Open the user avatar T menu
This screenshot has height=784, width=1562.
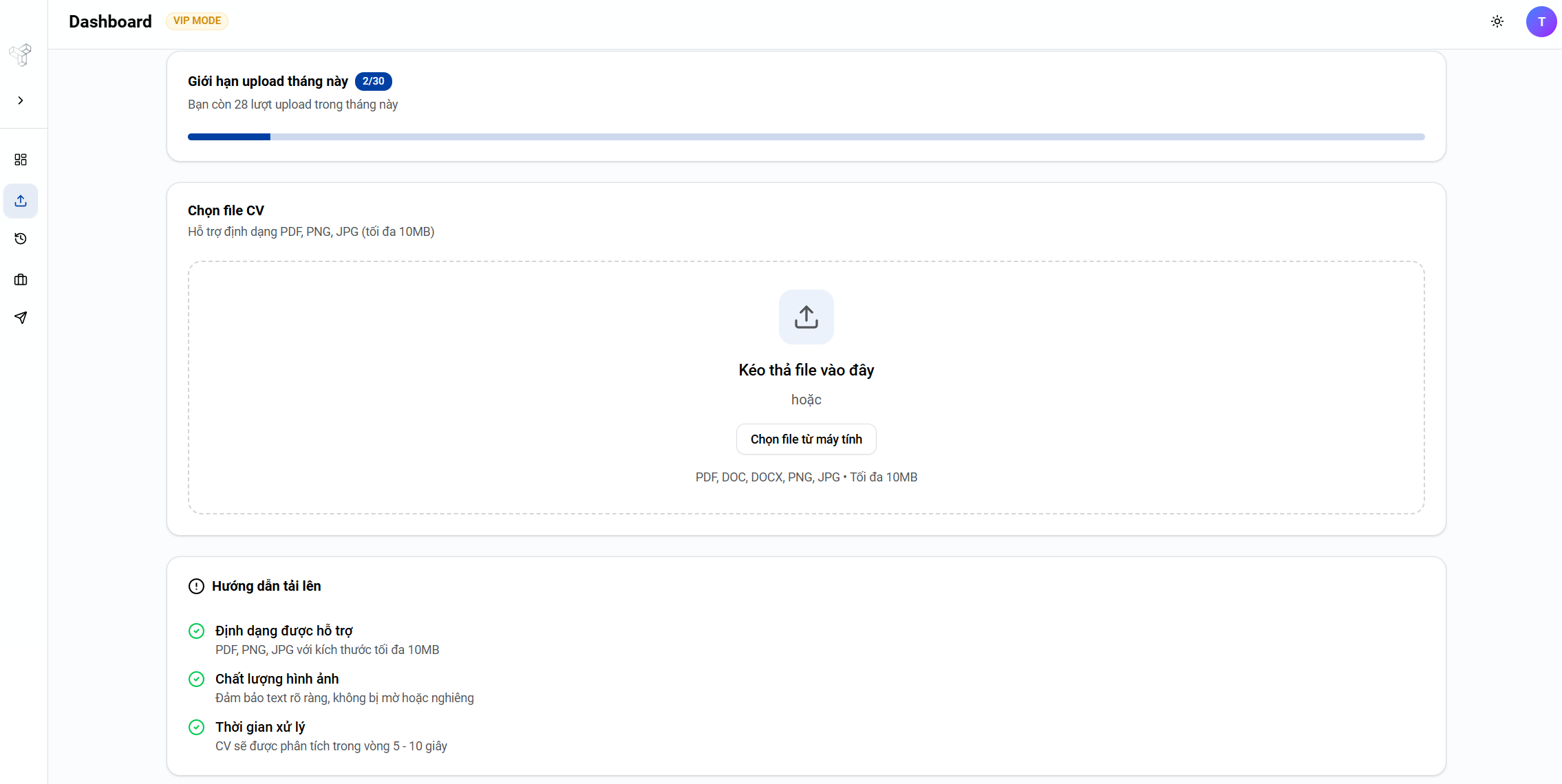pos(1541,21)
